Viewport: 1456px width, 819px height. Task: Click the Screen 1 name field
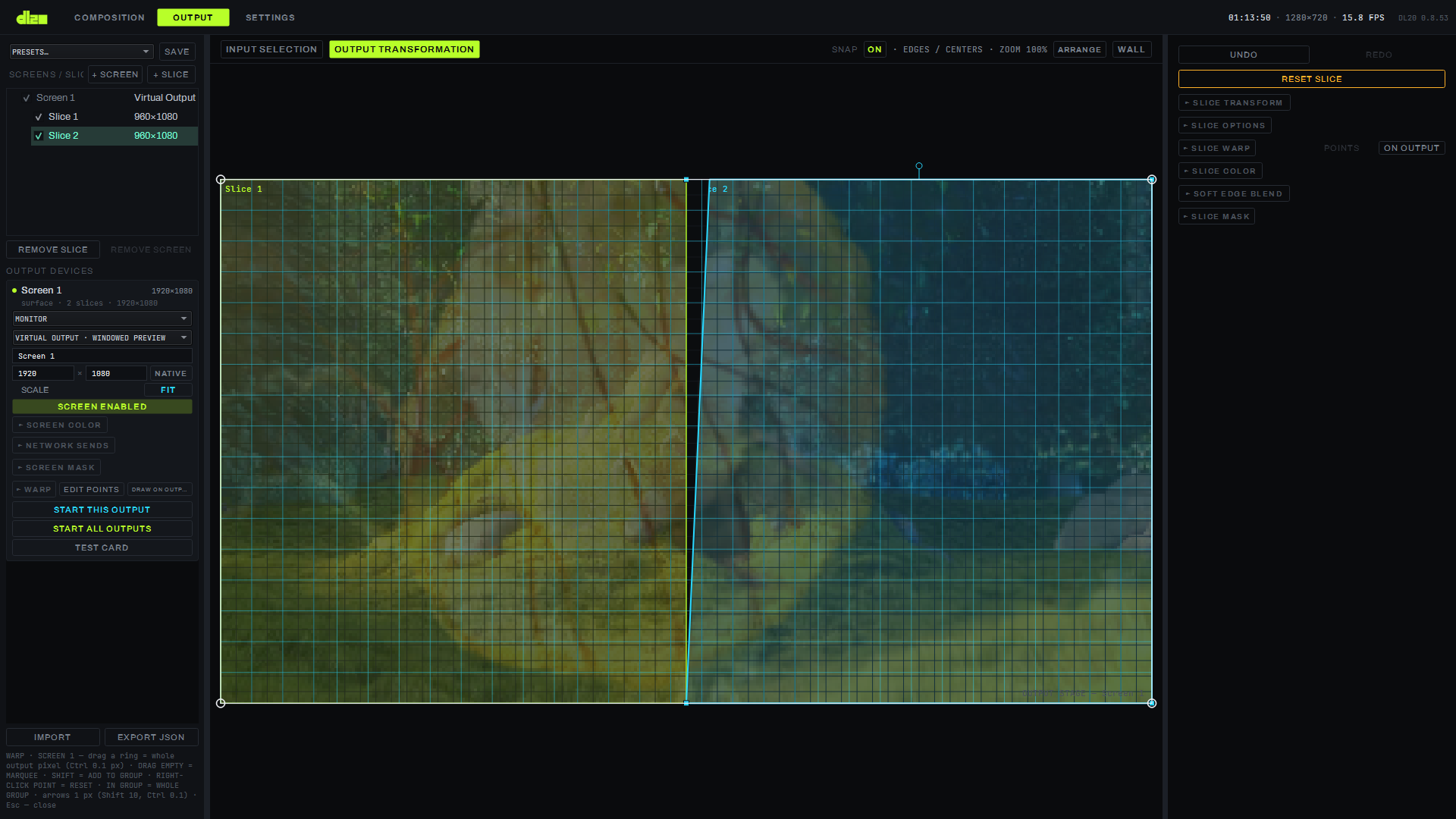102,356
